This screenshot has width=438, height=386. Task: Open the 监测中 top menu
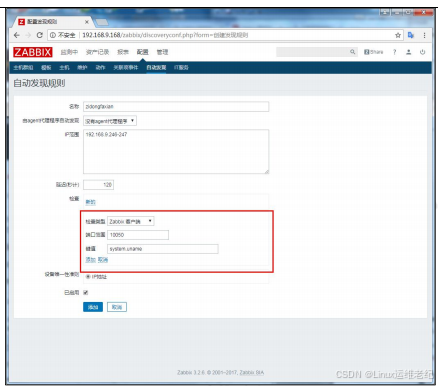69,52
